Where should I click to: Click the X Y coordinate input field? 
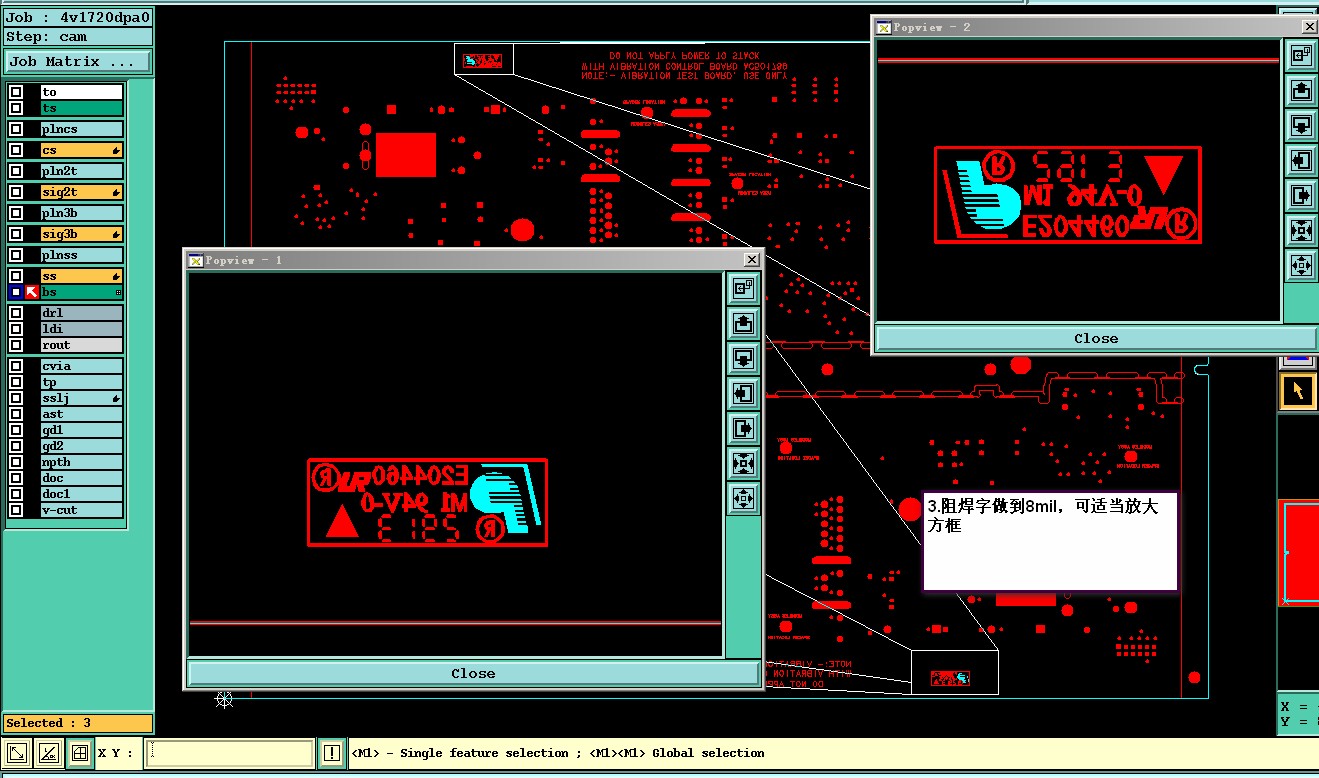coord(230,753)
